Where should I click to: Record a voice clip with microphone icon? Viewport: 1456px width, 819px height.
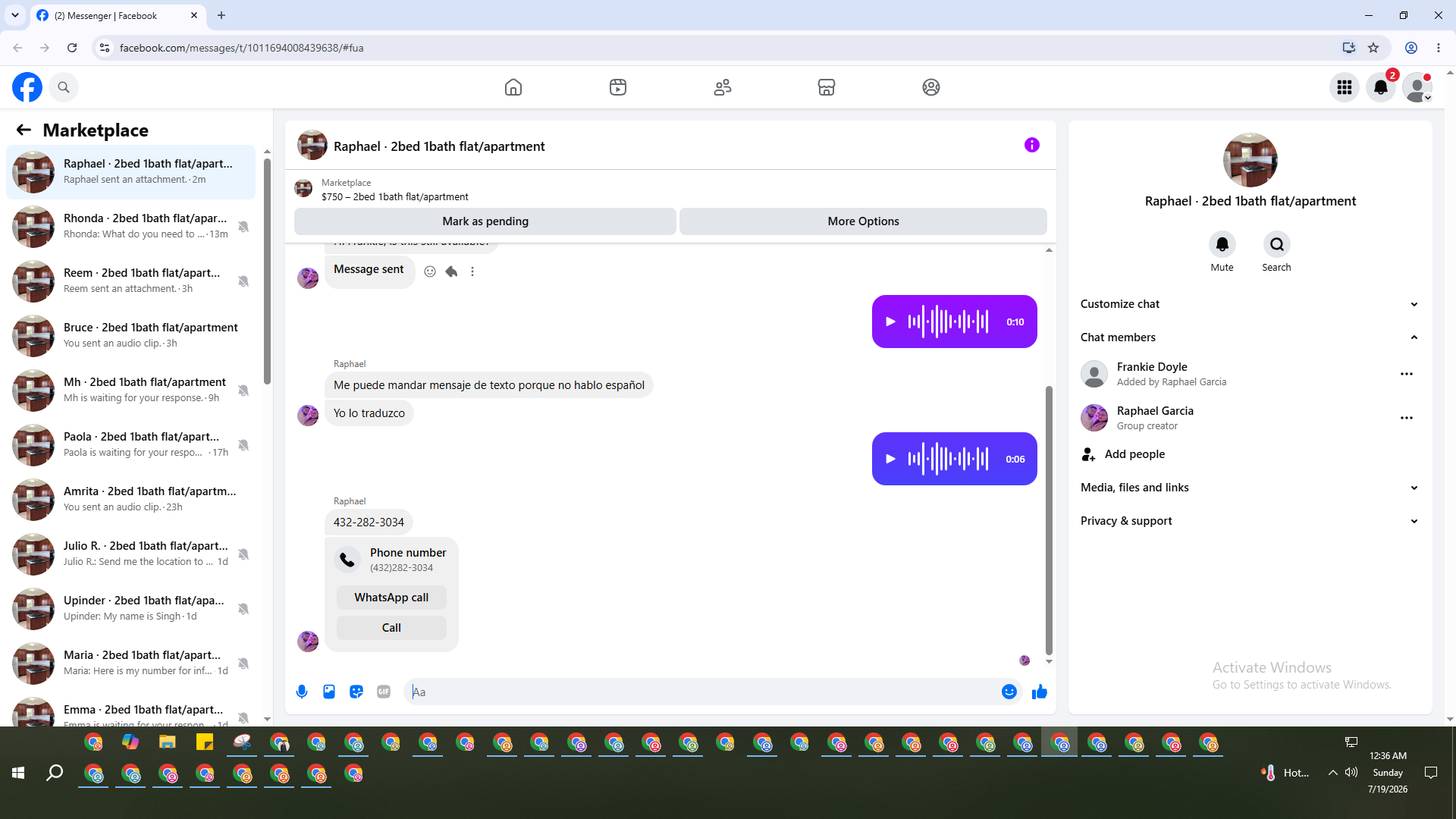[x=302, y=692]
